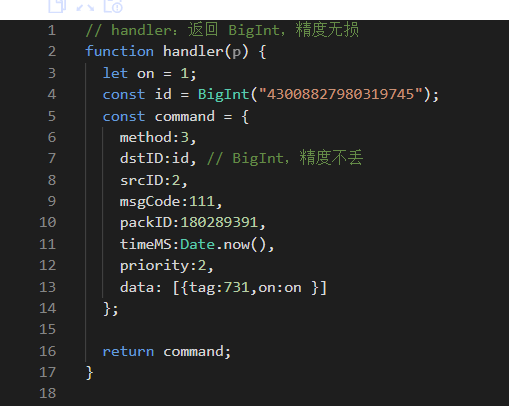Screen dimensions: 509x406
Task: Click the return keyword on line 16
Action: pyautogui.click(x=128, y=352)
